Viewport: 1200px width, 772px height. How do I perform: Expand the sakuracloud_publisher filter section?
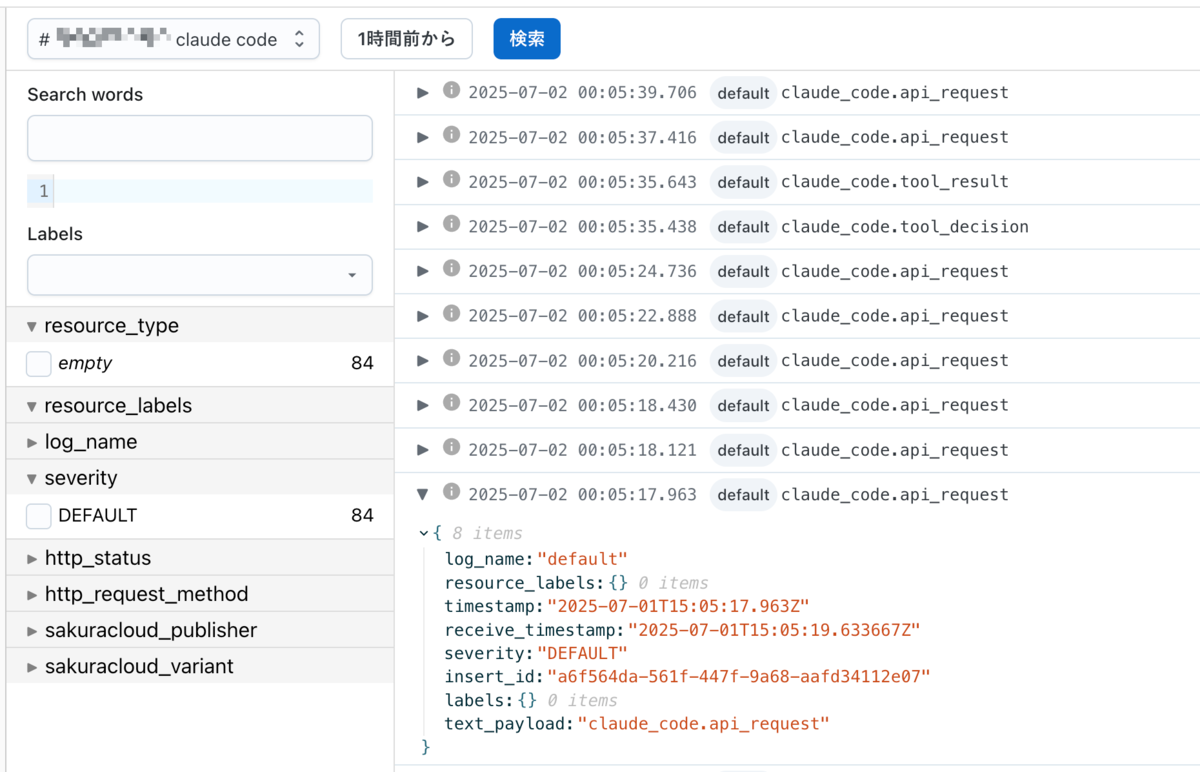(x=32, y=631)
